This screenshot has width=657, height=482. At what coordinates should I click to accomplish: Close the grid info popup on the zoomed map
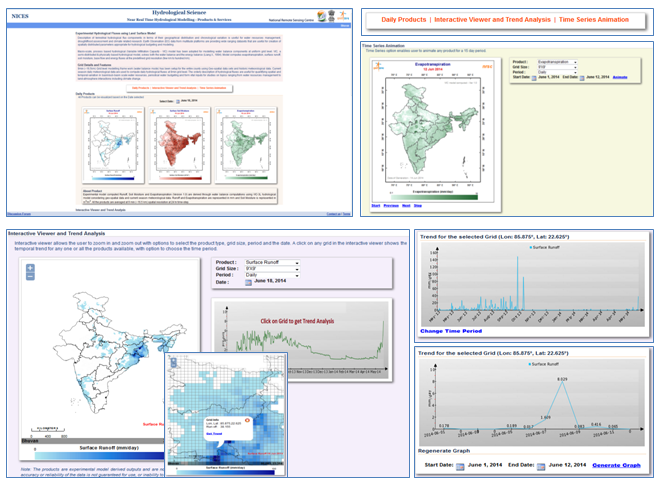pyautogui.click(x=247, y=420)
